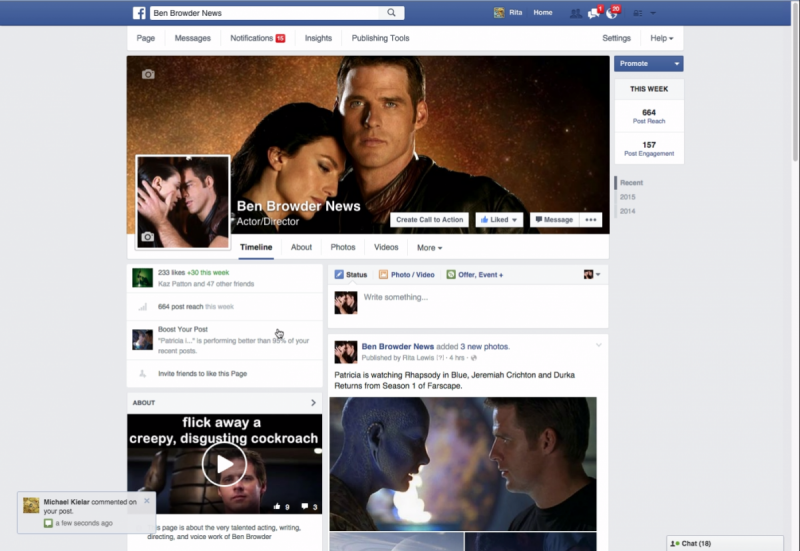Click the Boost Your Post thumbnail
This screenshot has width=800, height=551.
[142, 340]
